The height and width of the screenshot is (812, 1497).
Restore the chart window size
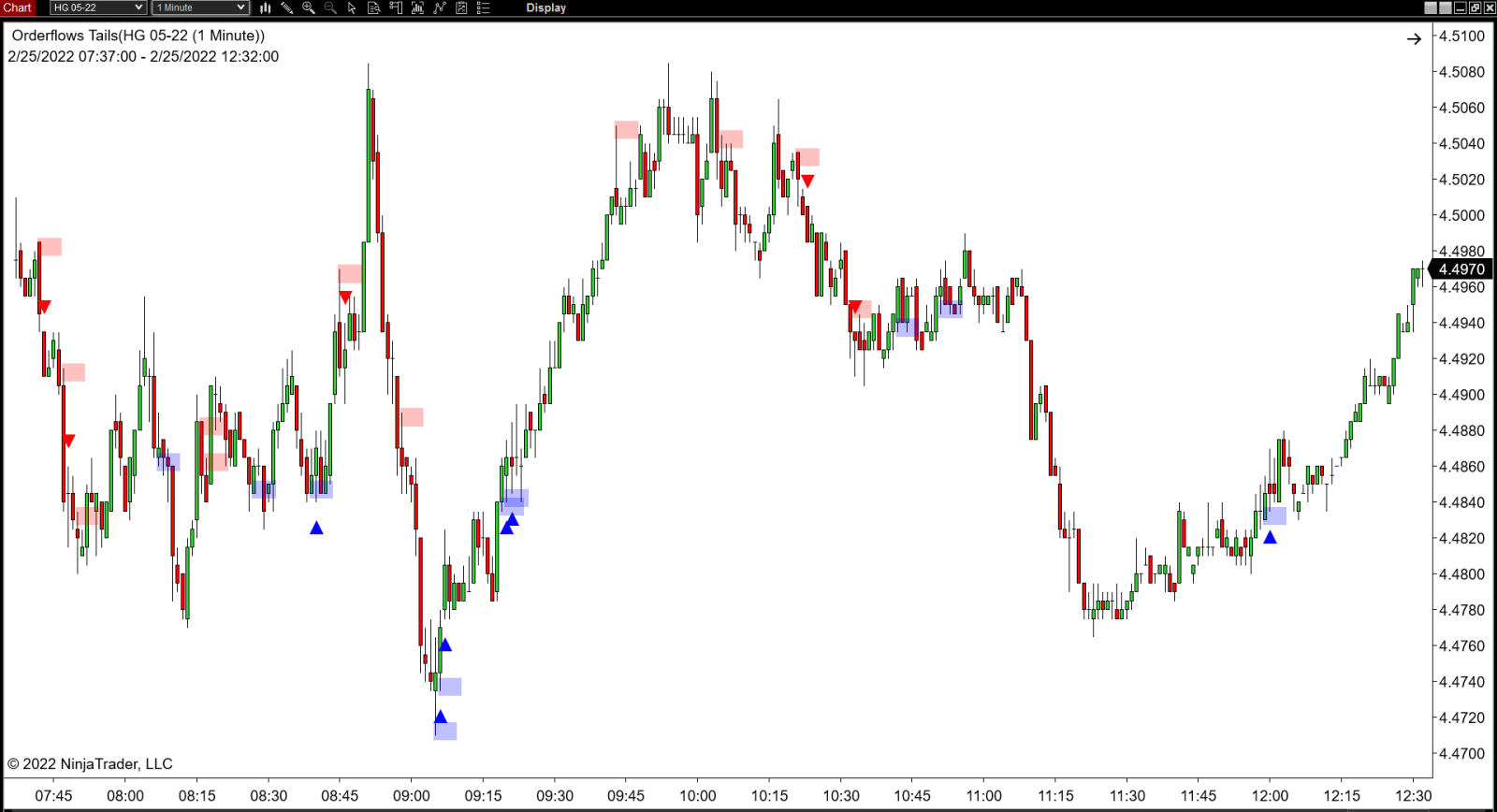[1475, 7]
